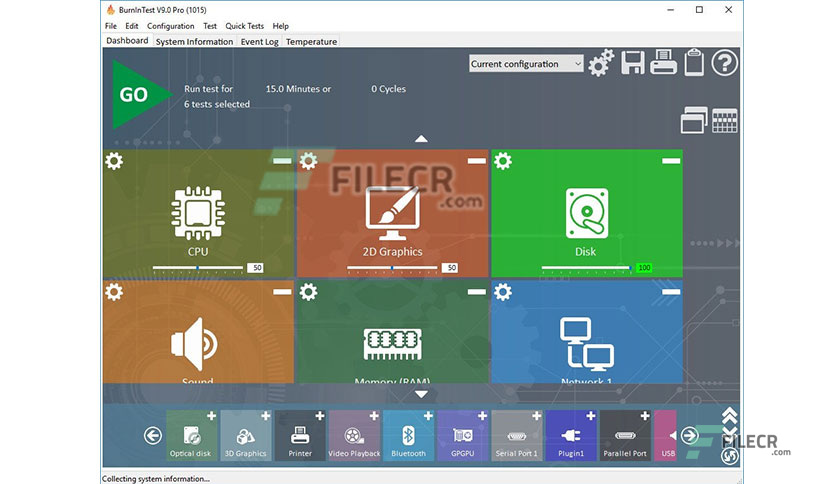Open Current configuration dropdown
The height and width of the screenshot is (484, 836).
(x=526, y=64)
